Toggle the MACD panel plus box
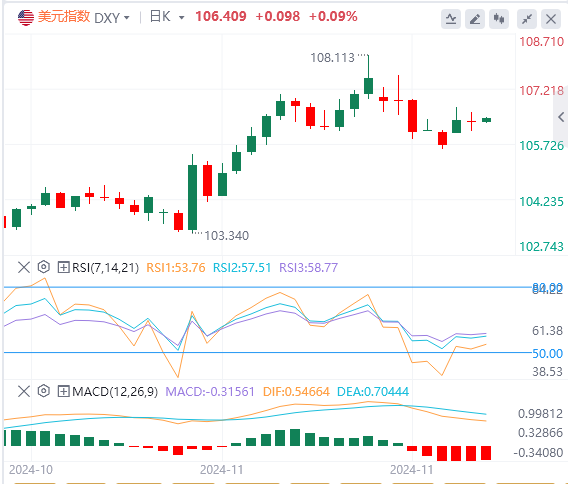This screenshot has height=484, width=568. [63, 392]
